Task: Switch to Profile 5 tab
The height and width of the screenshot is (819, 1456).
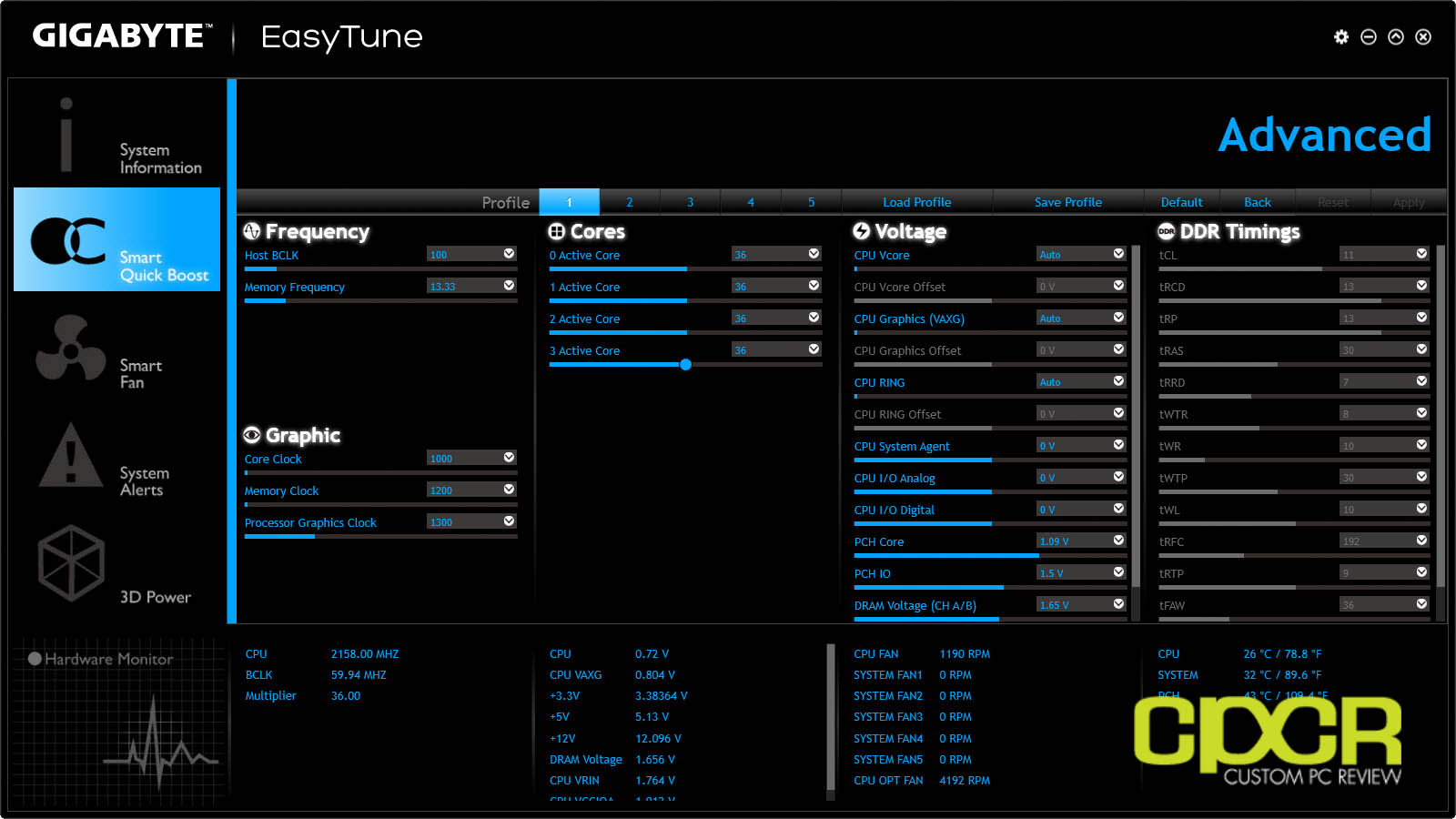Action: click(x=812, y=202)
